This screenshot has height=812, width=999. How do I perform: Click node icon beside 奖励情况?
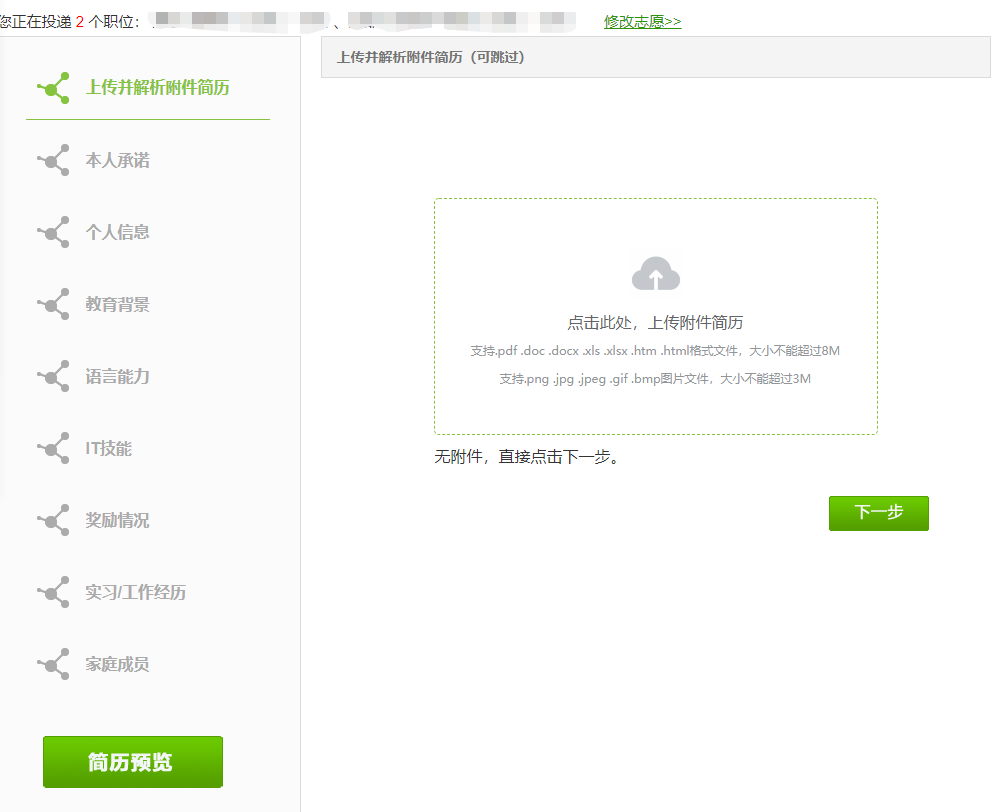[x=54, y=520]
